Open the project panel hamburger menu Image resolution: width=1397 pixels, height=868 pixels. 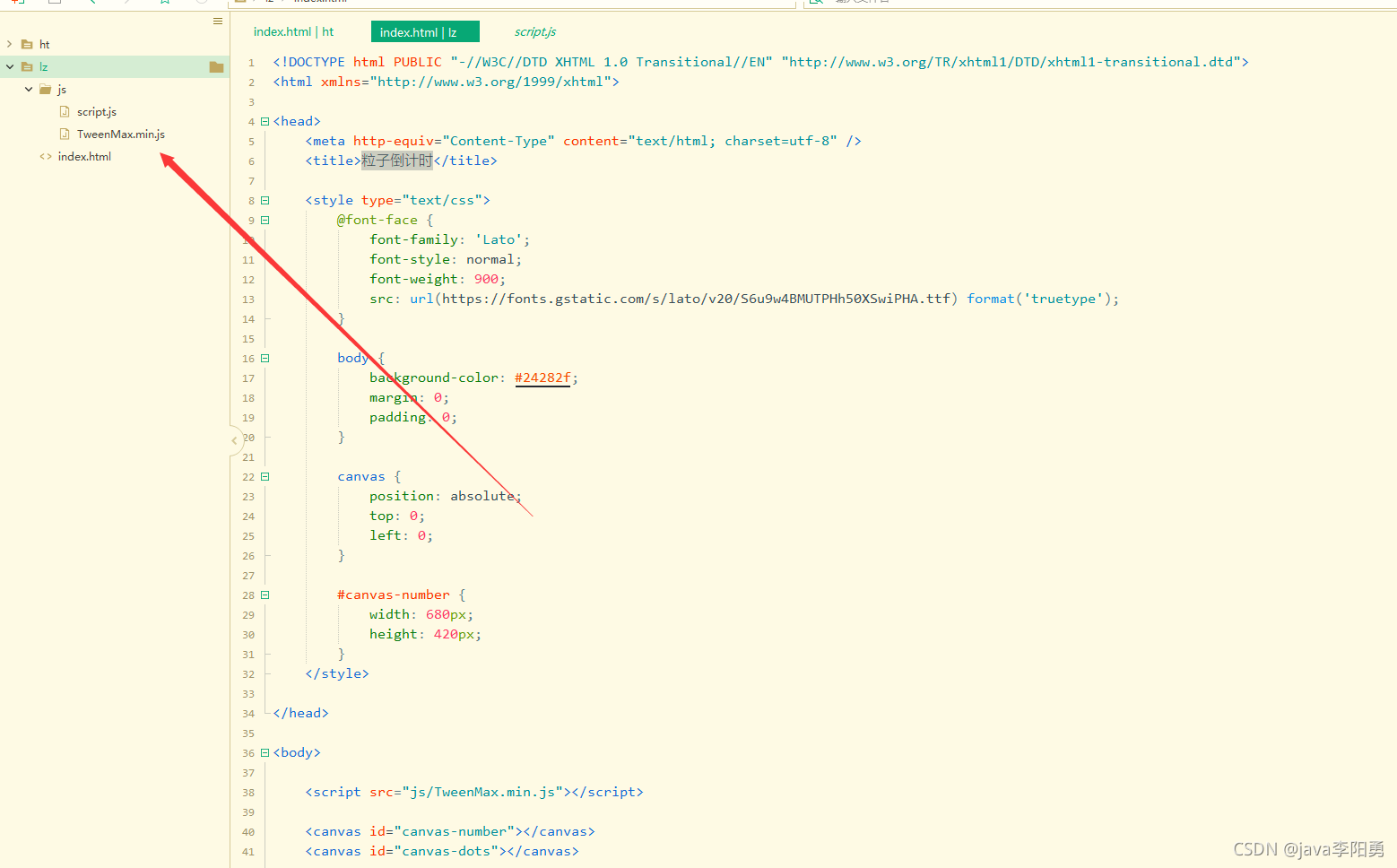(218, 21)
